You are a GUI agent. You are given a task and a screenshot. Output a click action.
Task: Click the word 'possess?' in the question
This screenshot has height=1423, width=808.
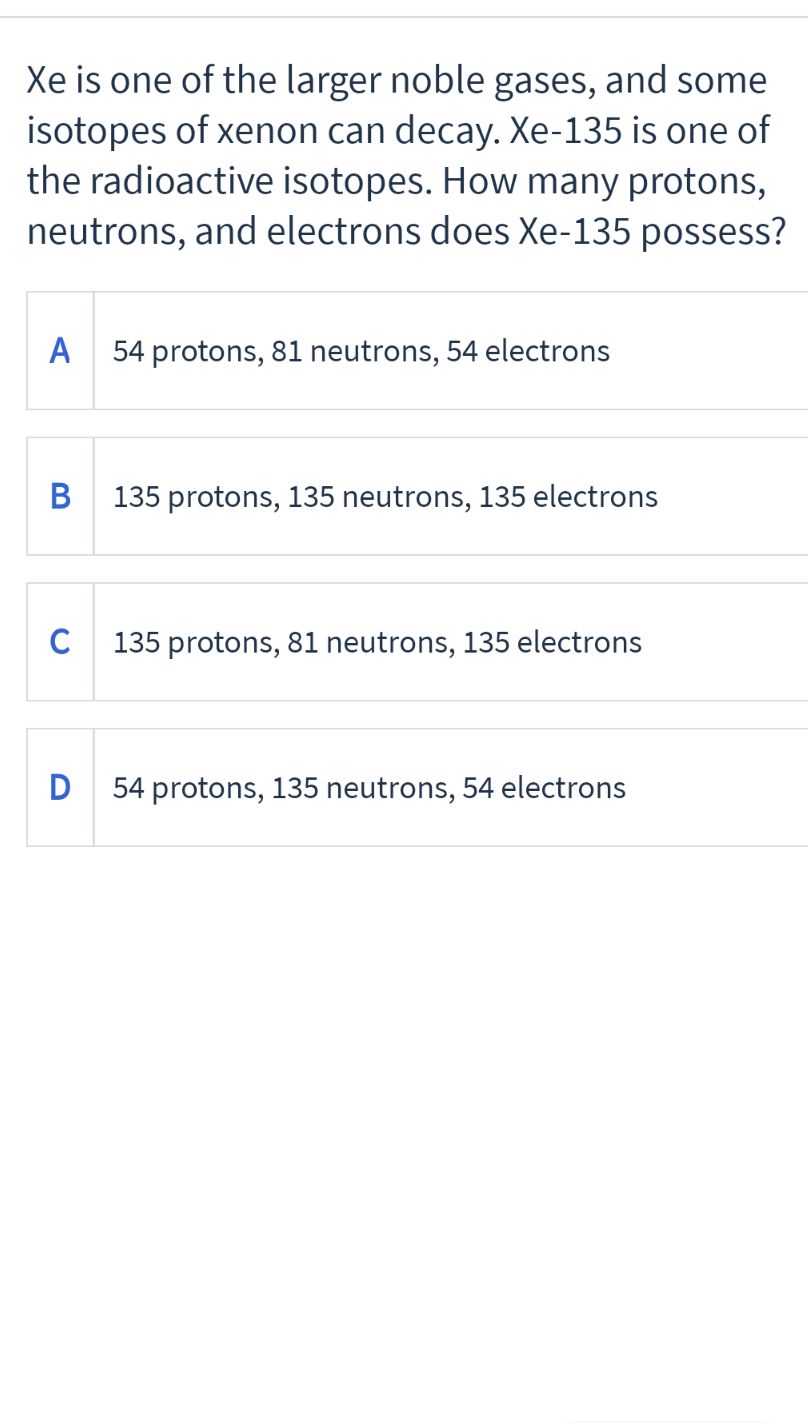tap(712, 232)
